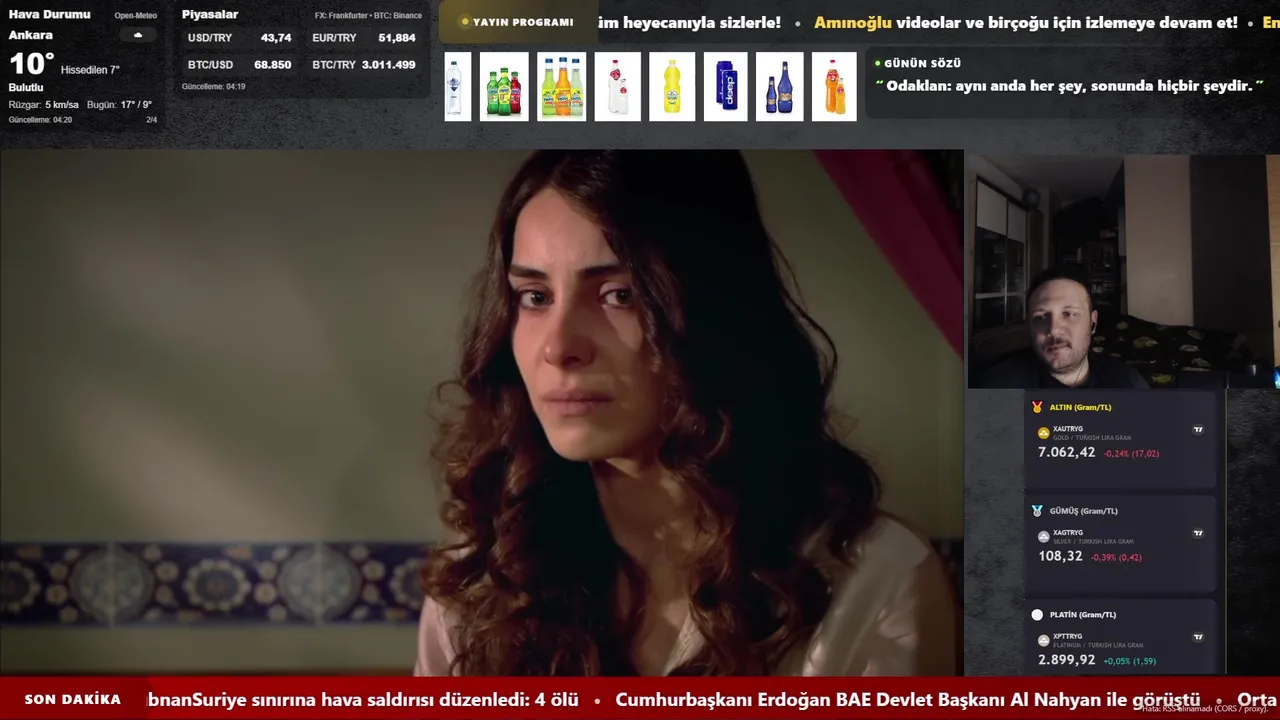Click the city name Ankara
The height and width of the screenshot is (720, 1280).
tap(31, 35)
